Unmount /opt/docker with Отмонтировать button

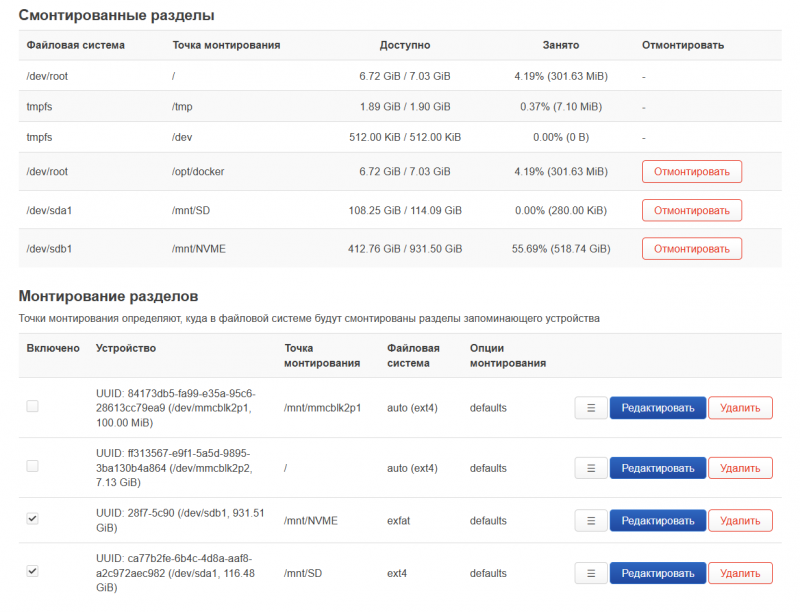point(691,172)
